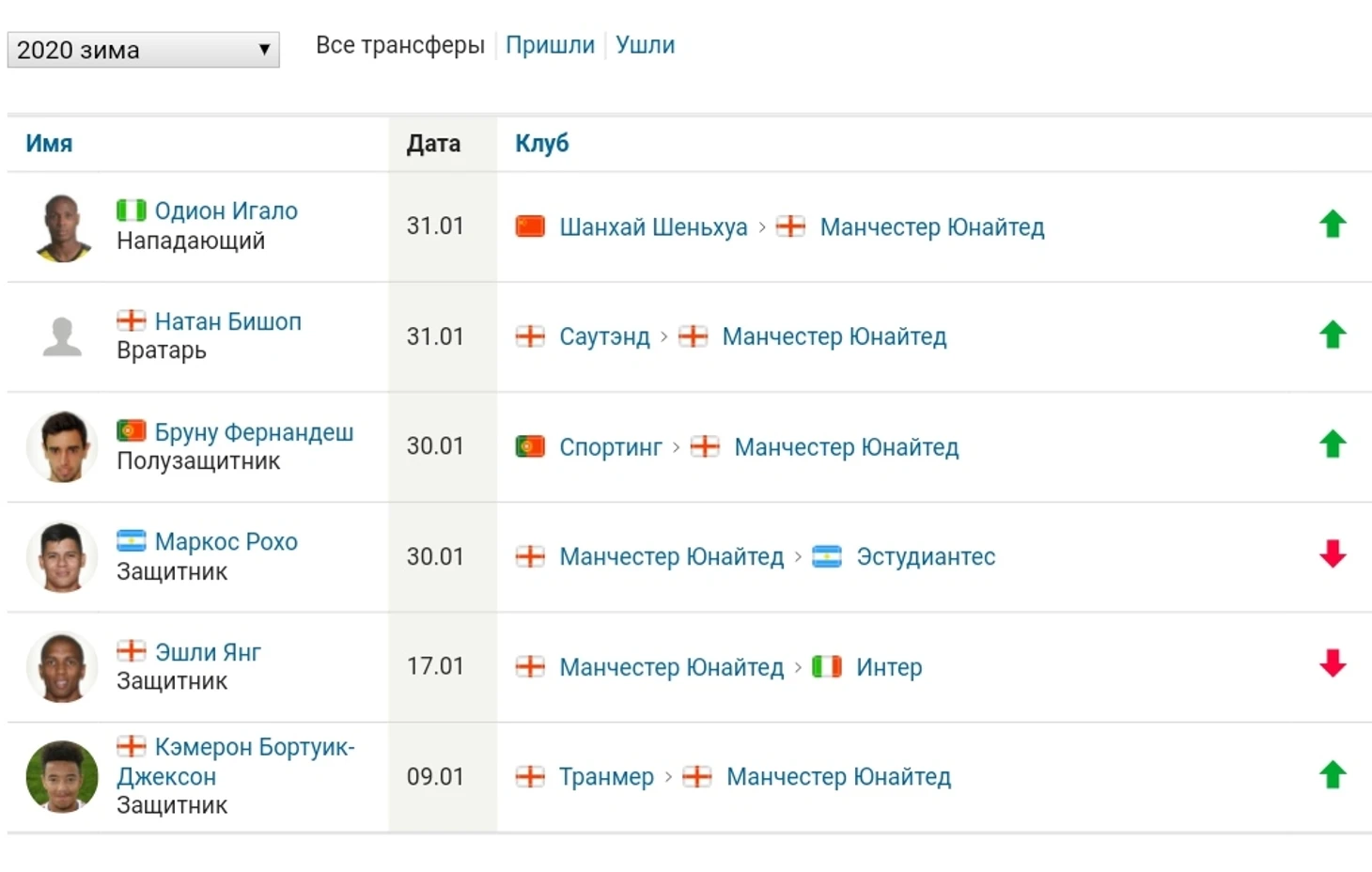1372x872 pixels.
Task: Click green arrow in Бруну Фернандеш row
Action: 1333,444
